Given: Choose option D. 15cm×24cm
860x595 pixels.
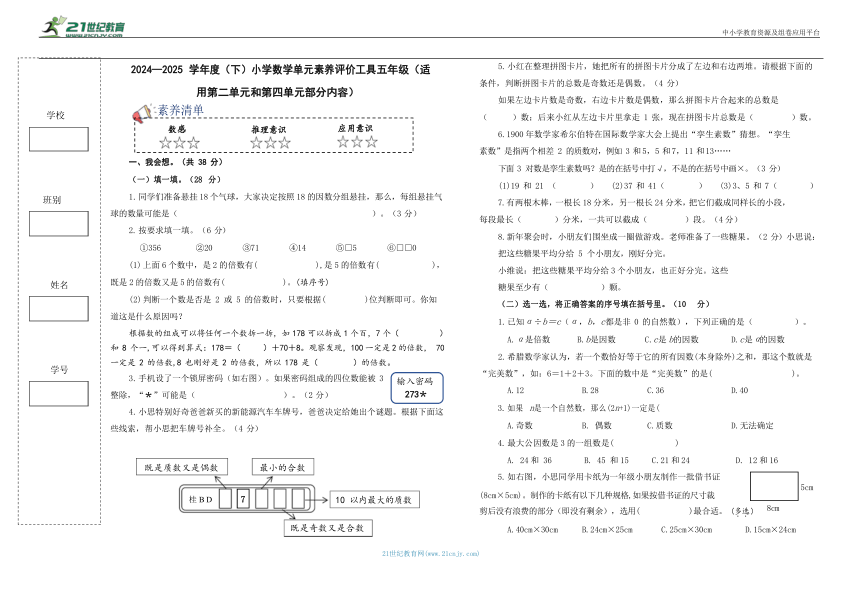Looking at the screenshot, I should (x=771, y=530).
